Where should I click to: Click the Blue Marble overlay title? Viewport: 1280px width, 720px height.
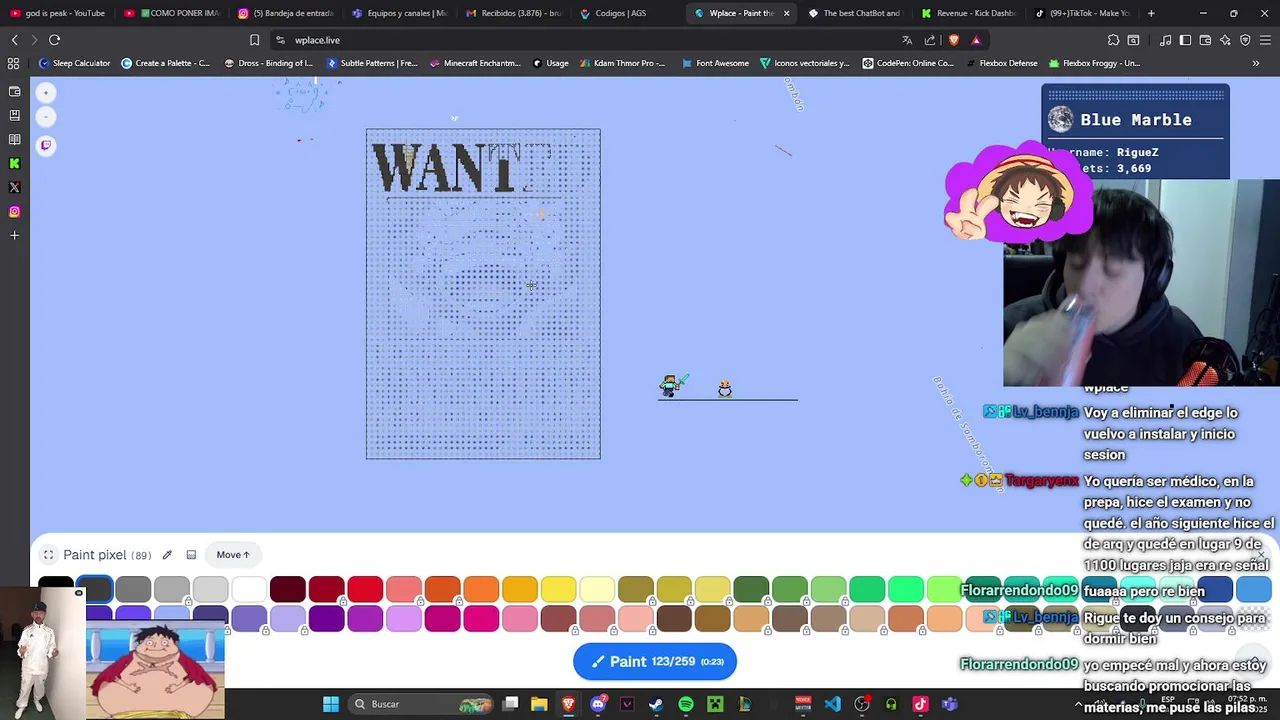tap(1136, 120)
